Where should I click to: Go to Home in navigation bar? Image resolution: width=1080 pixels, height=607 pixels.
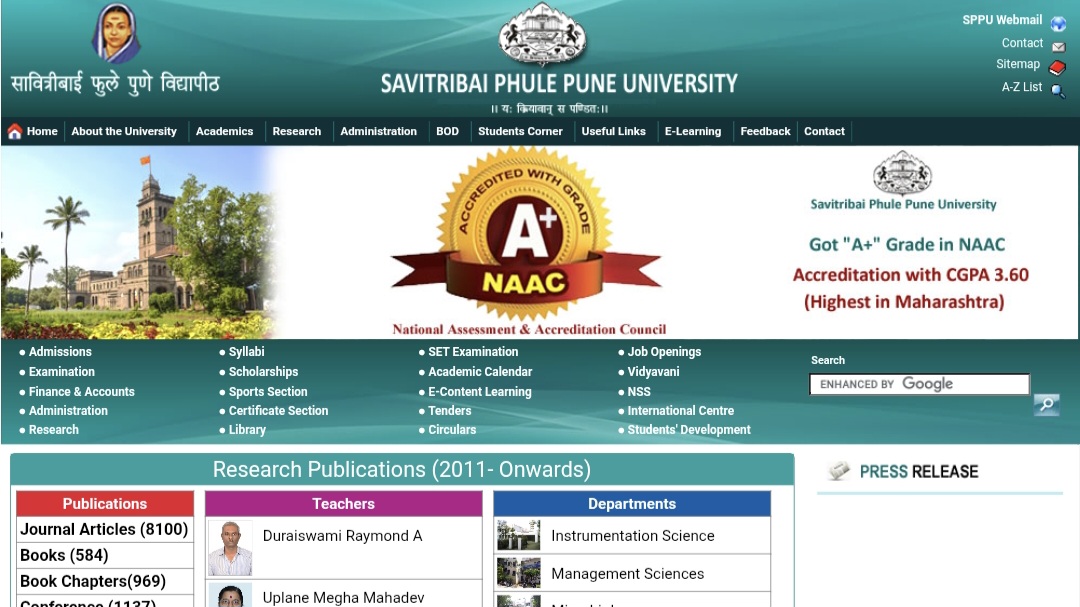point(42,131)
